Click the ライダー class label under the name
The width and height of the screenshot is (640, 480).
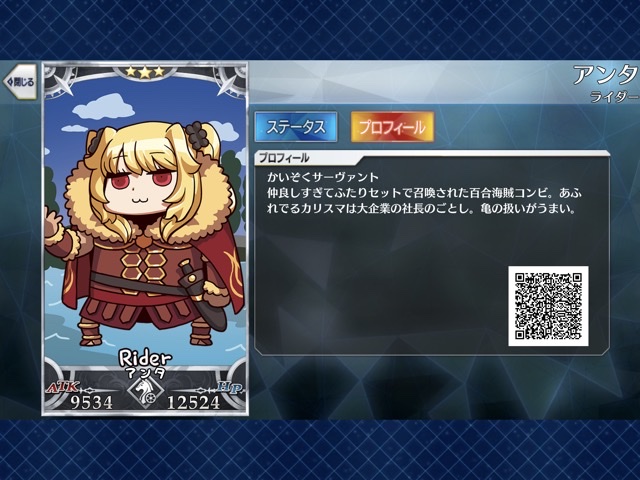pyautogui.click(x=615, y=97)
